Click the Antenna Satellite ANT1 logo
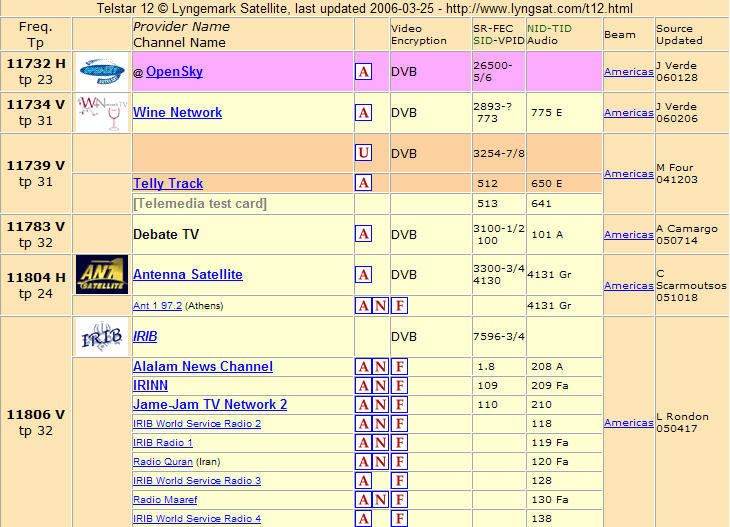The image size is (730, 527). coord(102,275)
